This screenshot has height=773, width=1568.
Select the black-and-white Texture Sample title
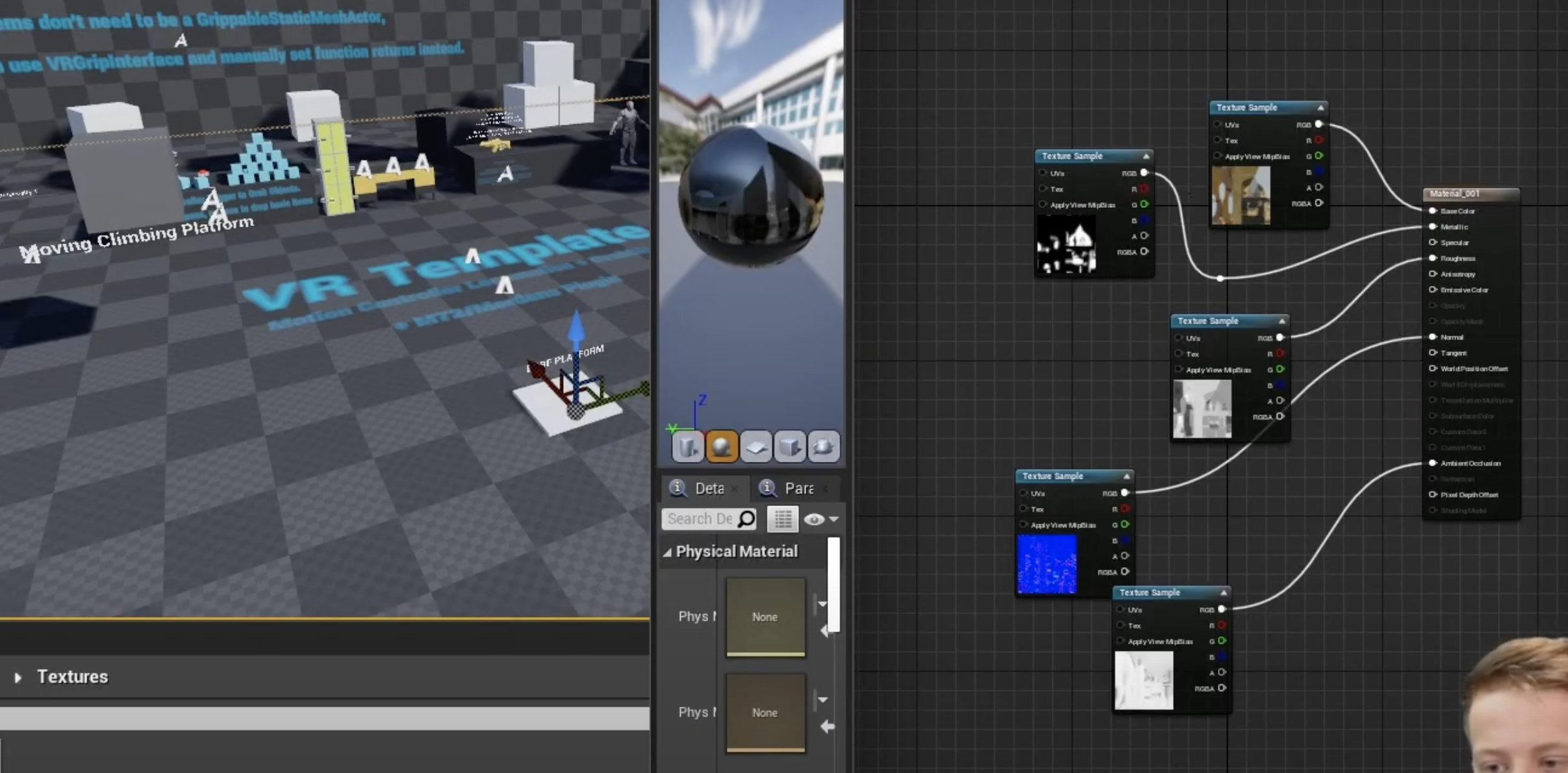[x=1072, y=156]
